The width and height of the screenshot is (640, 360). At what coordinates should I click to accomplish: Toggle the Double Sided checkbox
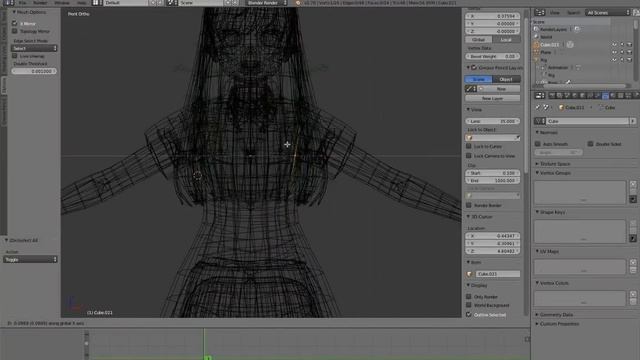pyautogui.click(x=591, y=144)
